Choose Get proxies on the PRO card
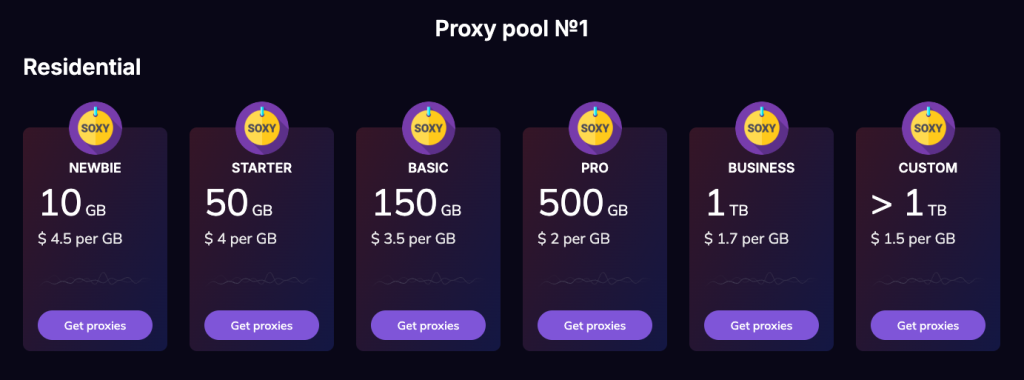1024x380 pixels. (595, 325)
